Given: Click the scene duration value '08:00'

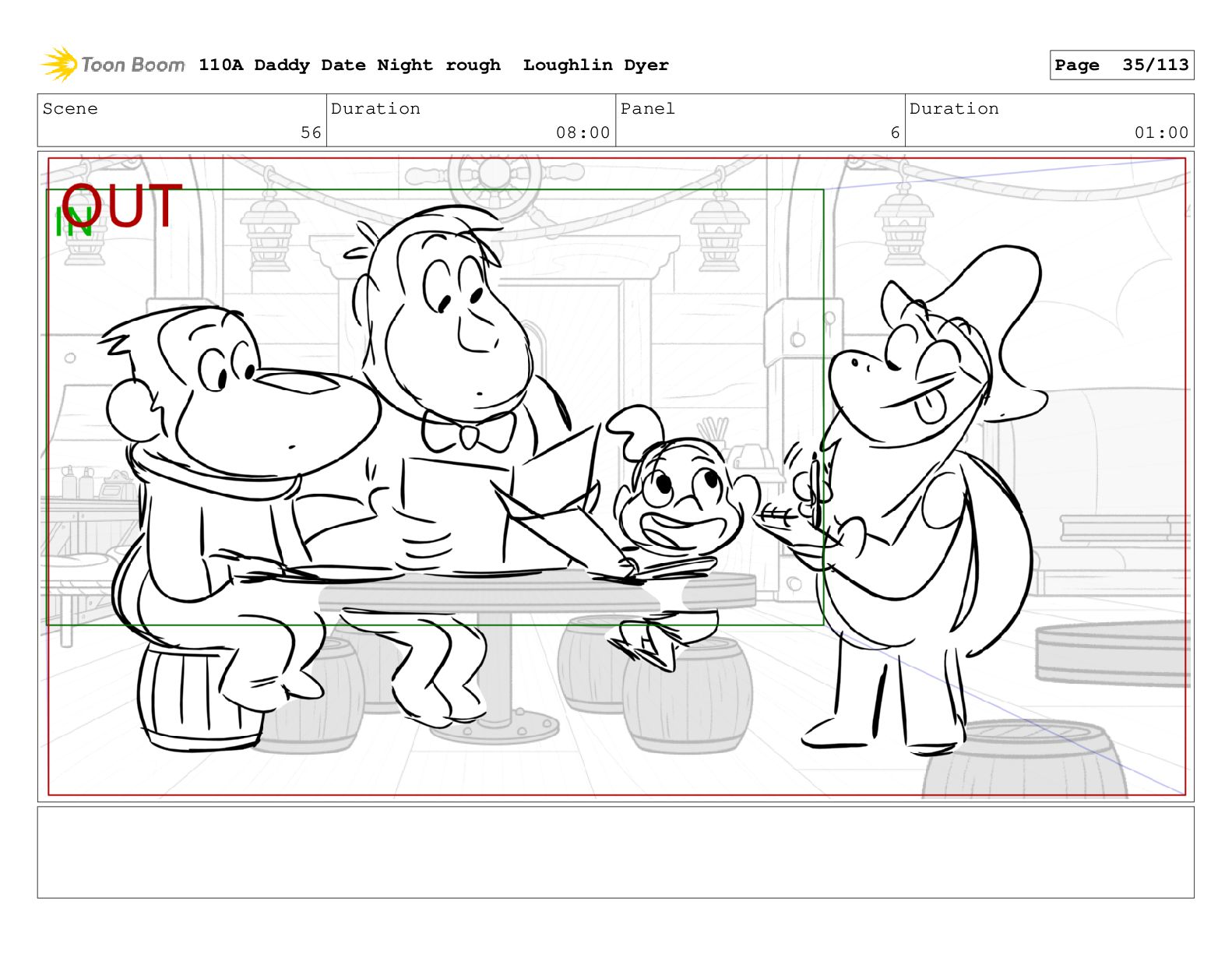Looking at the screenshot, I should point(583,133).
